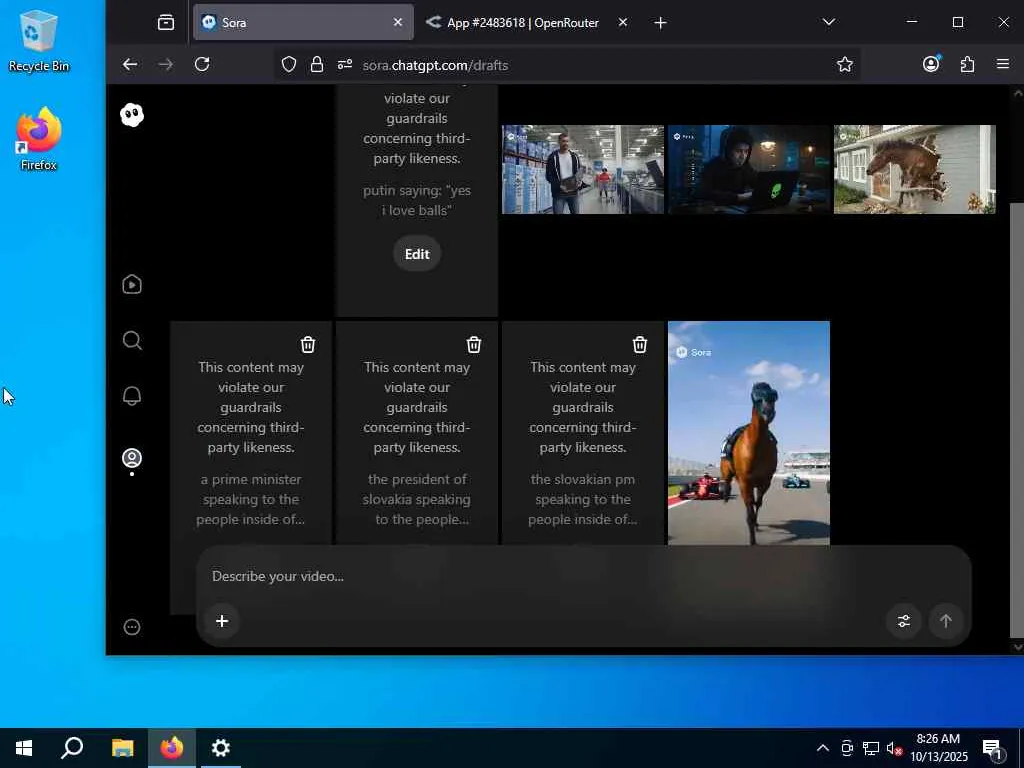Click the Sora logo in the sidebar
The width and height of the screenshot is (1024, 768).
click(132, 115)
